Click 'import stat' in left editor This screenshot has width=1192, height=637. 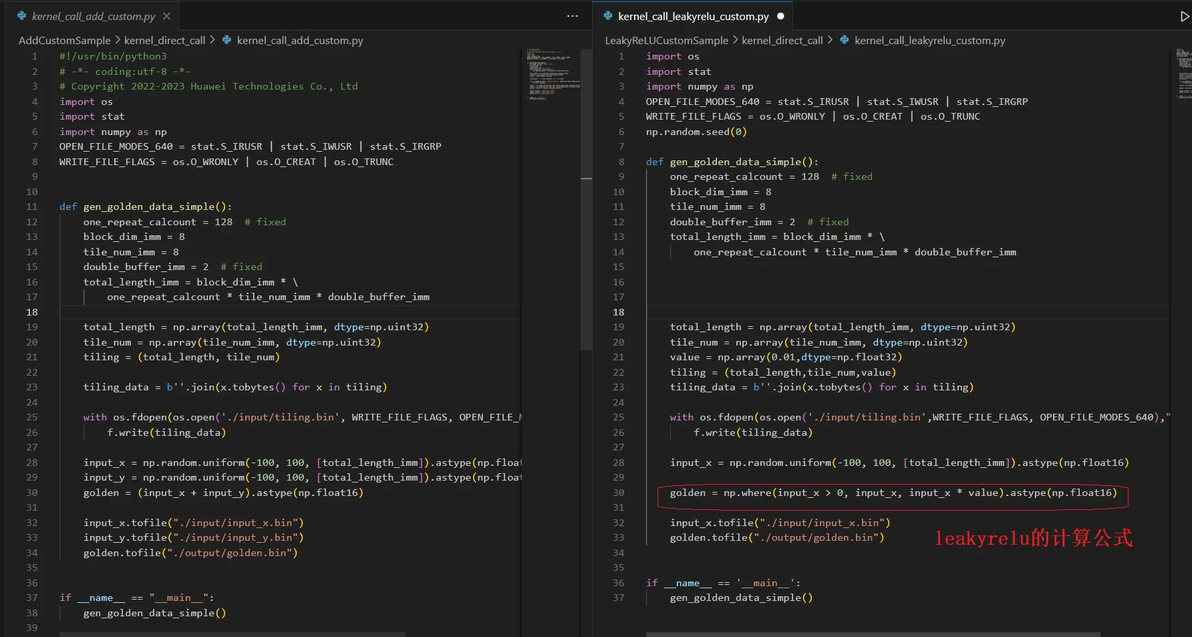(92, 116)
